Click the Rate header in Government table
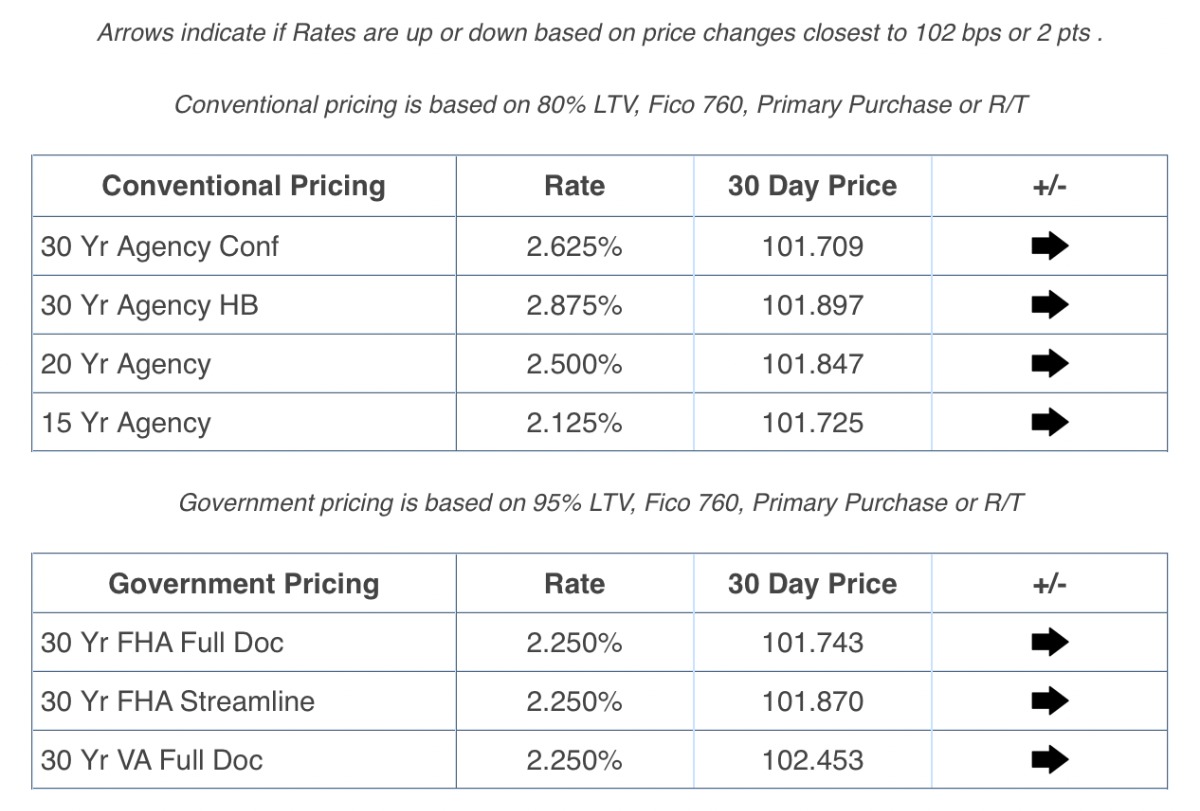This screenshot has width=1200, height=811. [574, 584]
